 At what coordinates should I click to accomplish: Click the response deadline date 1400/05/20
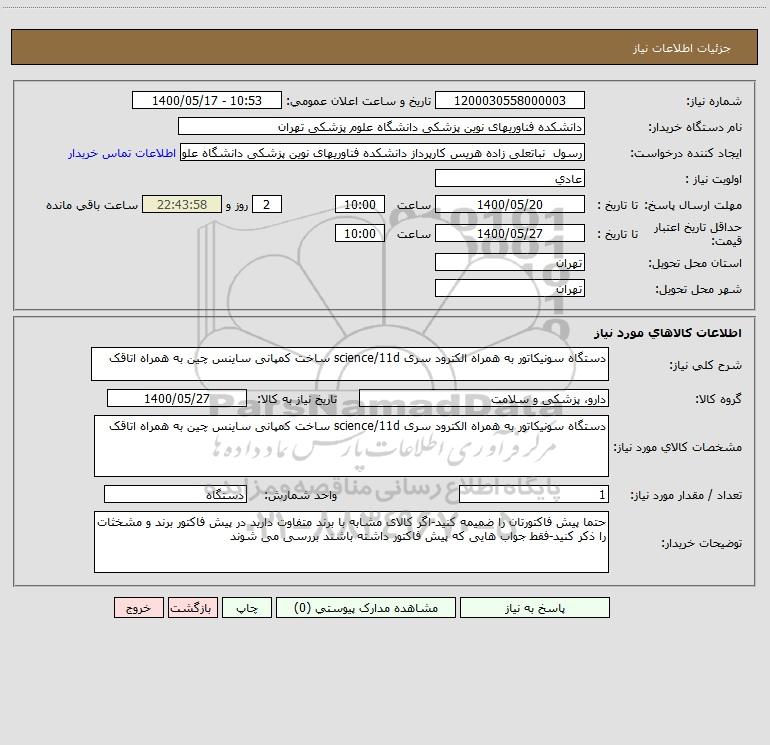click(x=510, y=205)
